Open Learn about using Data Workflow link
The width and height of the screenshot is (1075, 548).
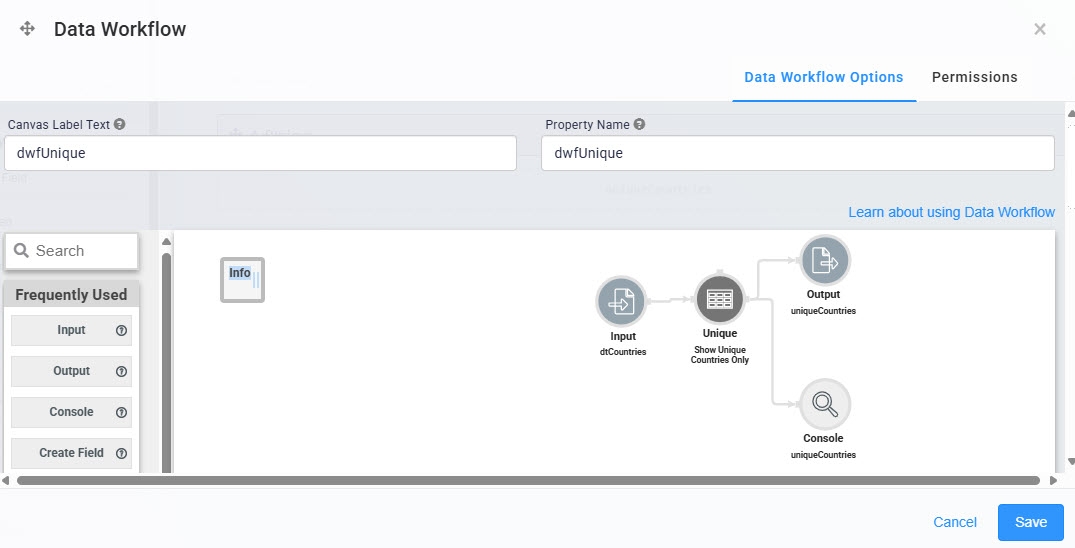(x=951, y=212)
